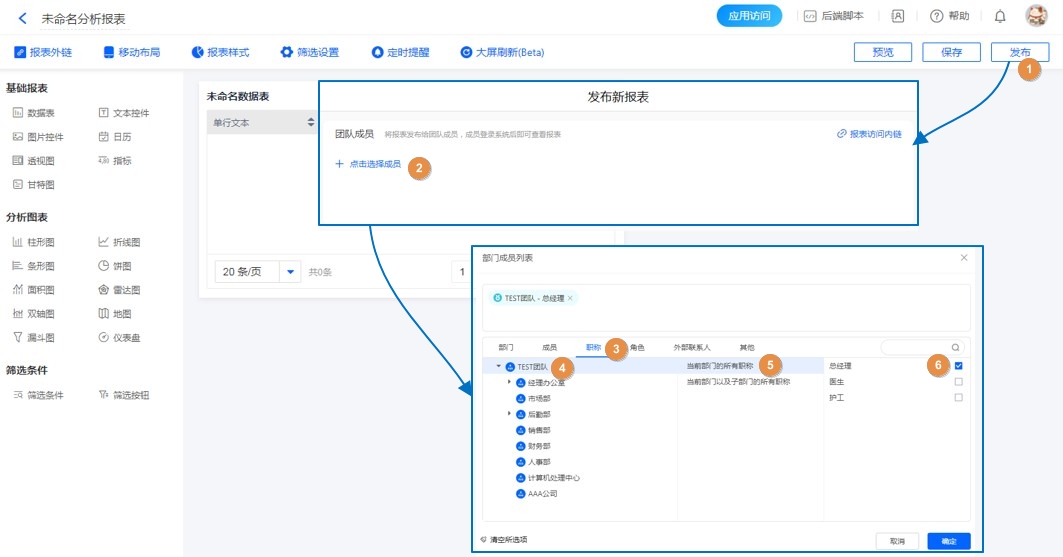Screen dimensions: 1063x557
Task: Click the 发布 publish button
Action: tap(1020, 52)
